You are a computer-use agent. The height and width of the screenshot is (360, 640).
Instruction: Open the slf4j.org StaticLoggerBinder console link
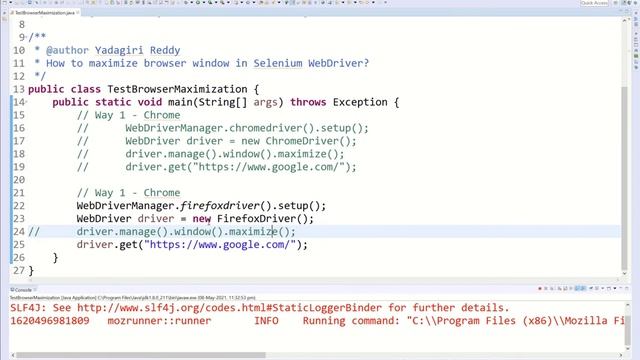pos(229,308)
